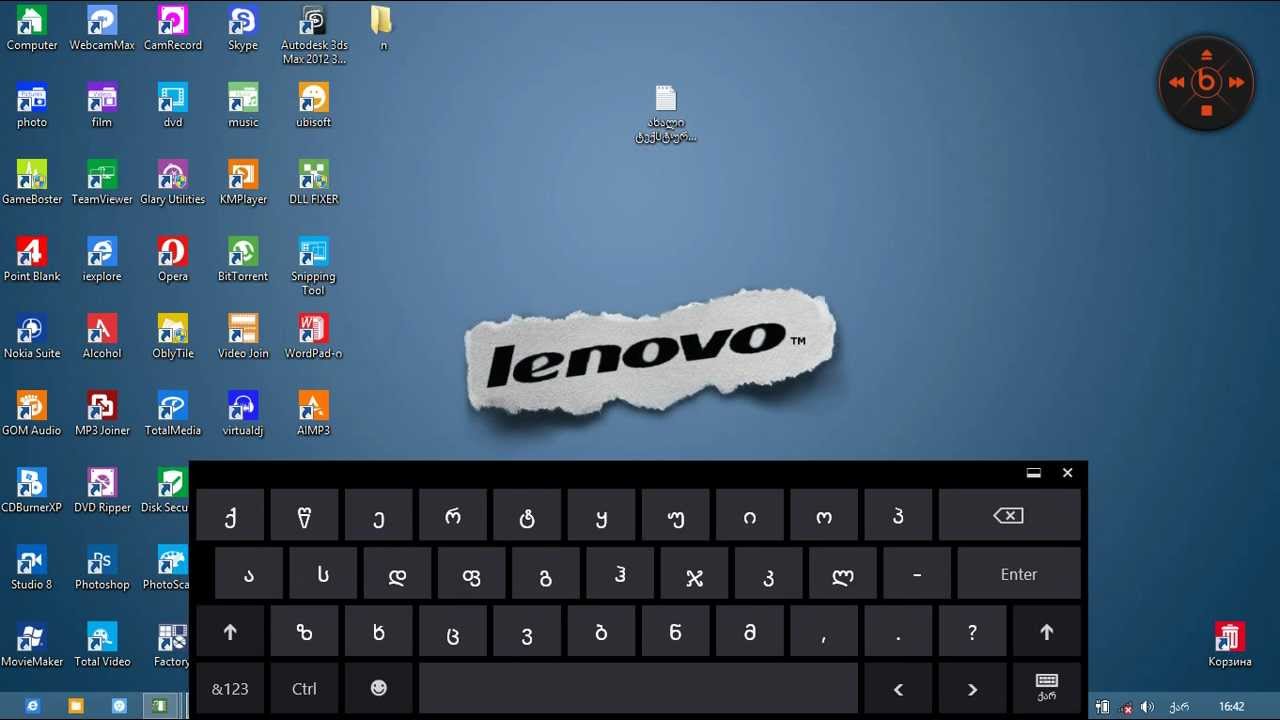Viewport: 1280px width, 720px height.
Task: Select the DLL FIXER desktop icon
Action: pos(314,182)
